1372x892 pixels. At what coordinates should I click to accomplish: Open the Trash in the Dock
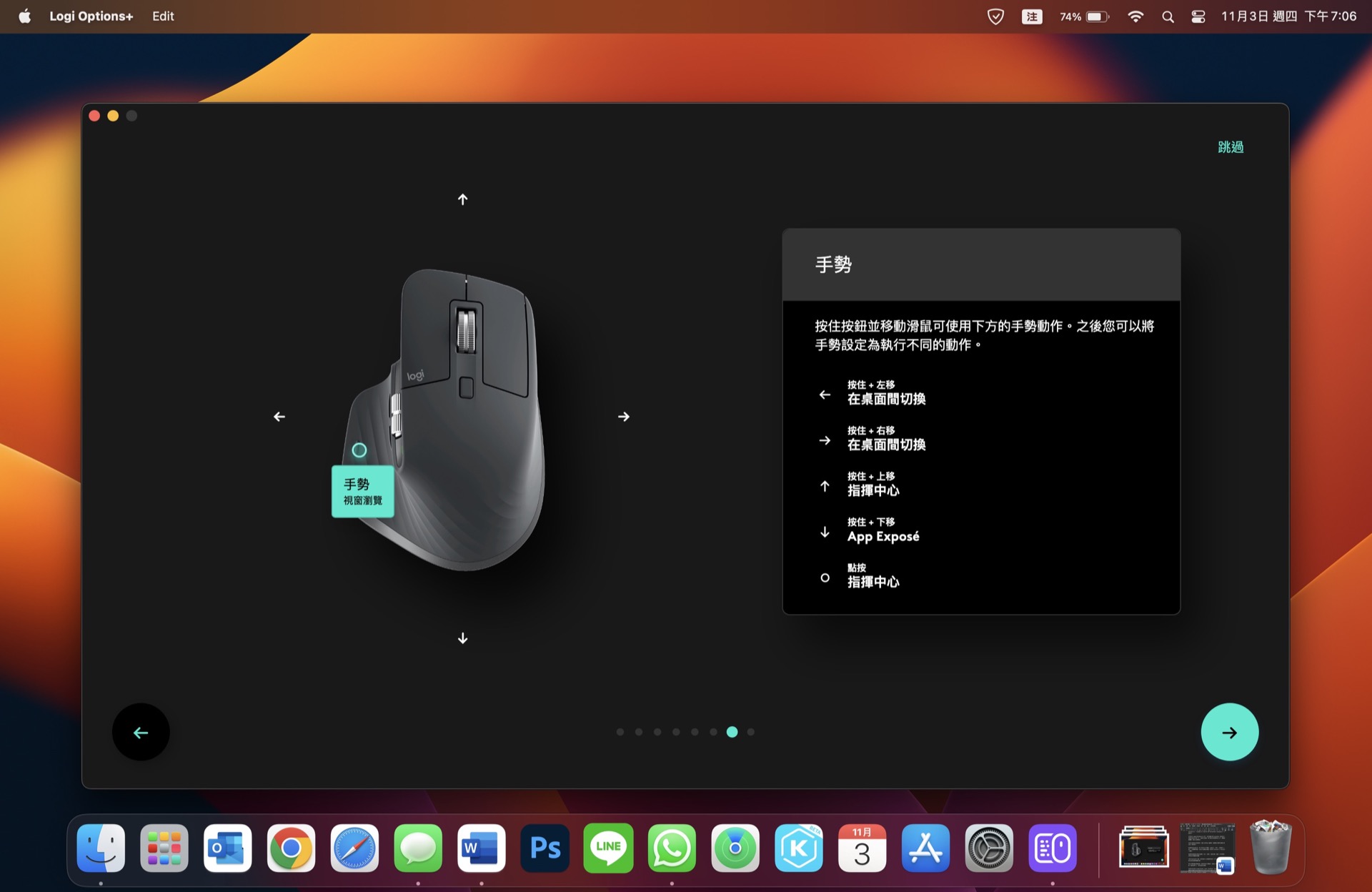click(1270, 847)
